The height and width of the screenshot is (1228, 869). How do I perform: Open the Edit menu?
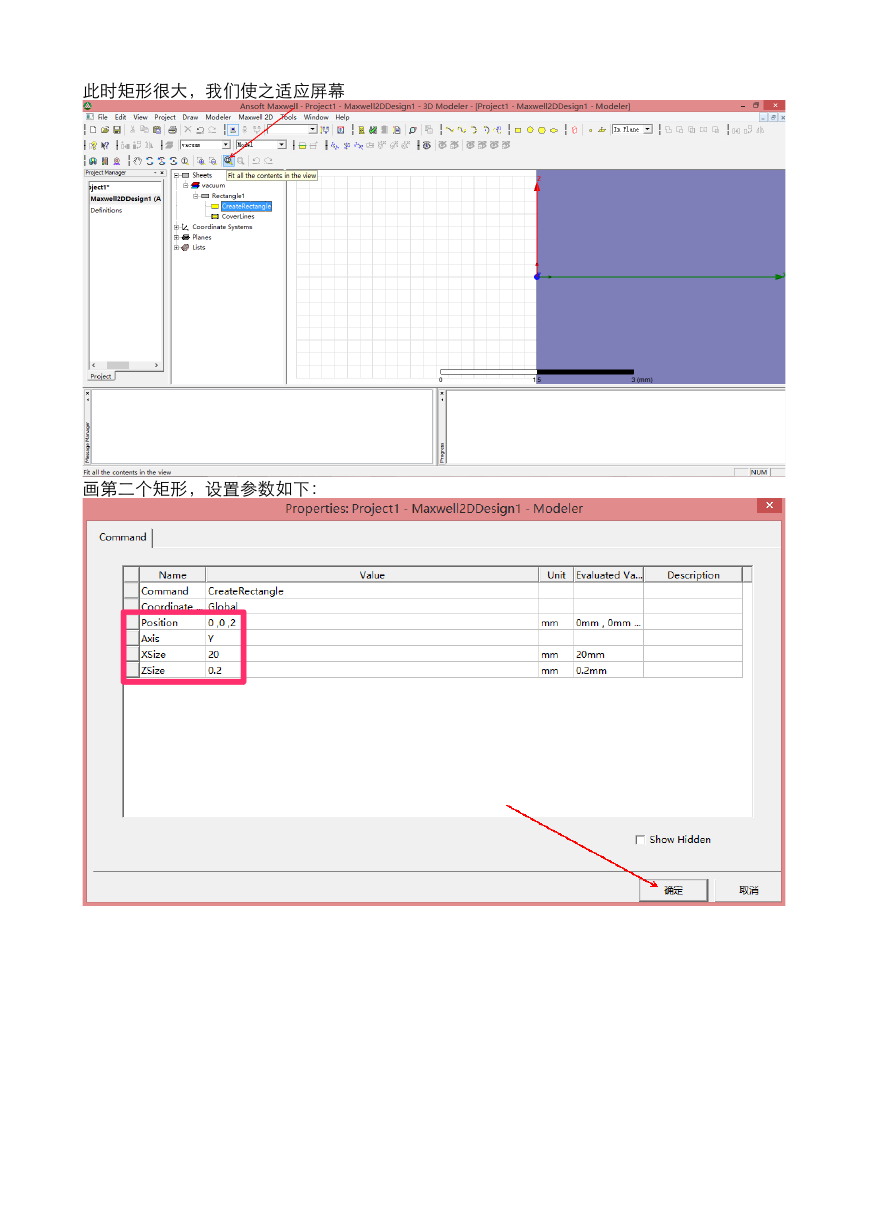120,117
